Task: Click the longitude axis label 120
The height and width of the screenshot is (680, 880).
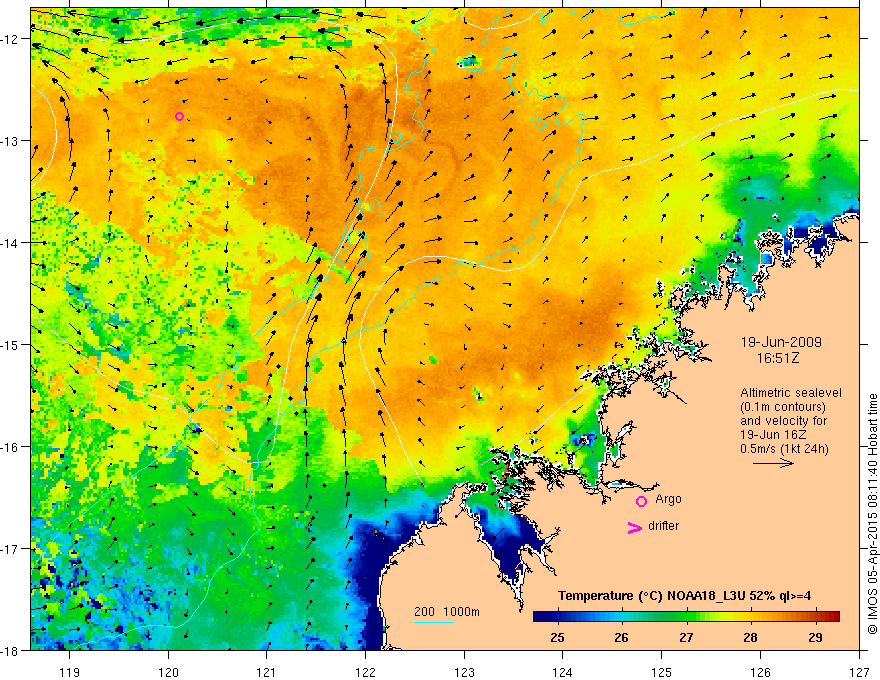Action: (168, 672)
